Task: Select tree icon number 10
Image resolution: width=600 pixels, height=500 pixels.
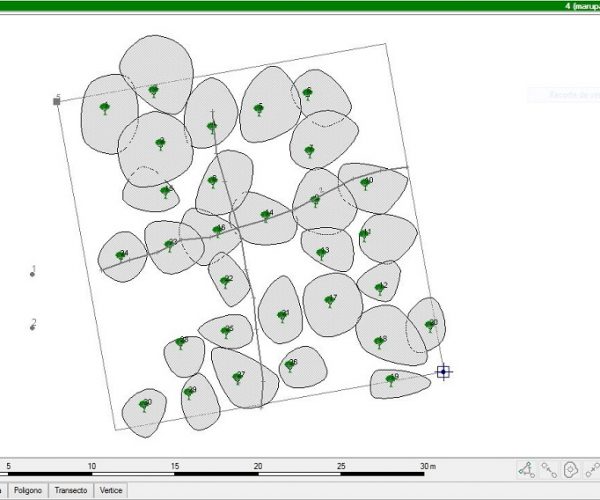Action: point(365,183)
